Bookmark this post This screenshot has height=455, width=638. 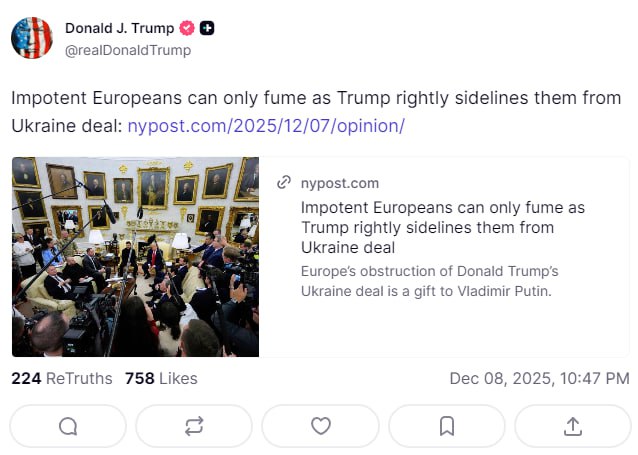[447, 426]
